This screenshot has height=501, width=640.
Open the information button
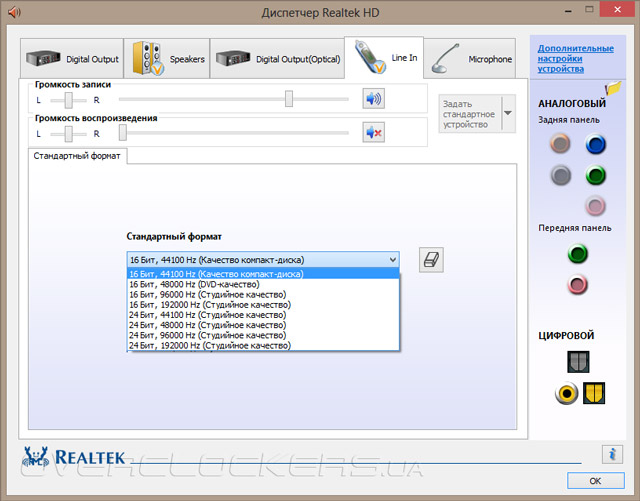pyautogui.click(x=612, y=454)
